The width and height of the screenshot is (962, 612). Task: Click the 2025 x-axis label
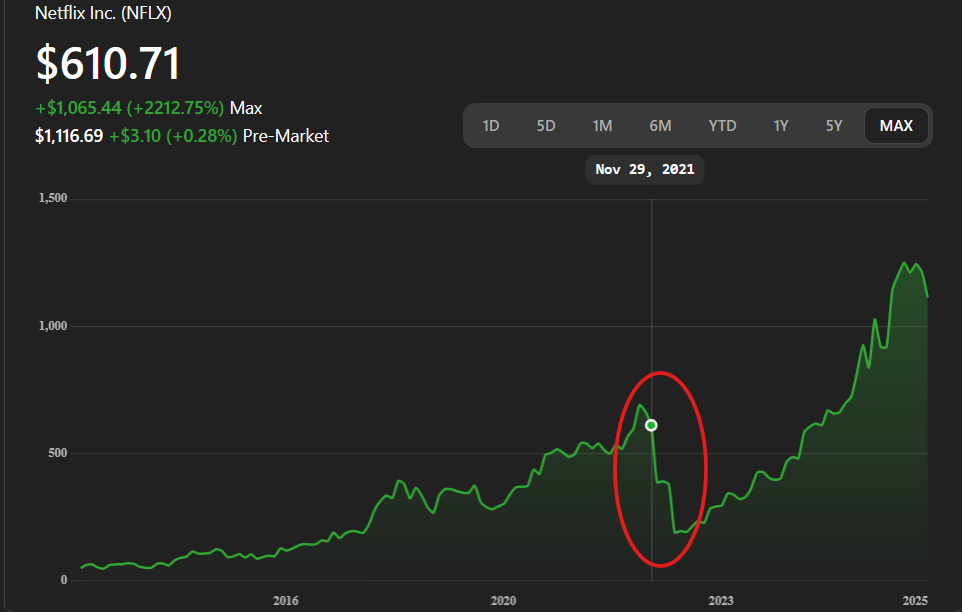pos(915,600)
